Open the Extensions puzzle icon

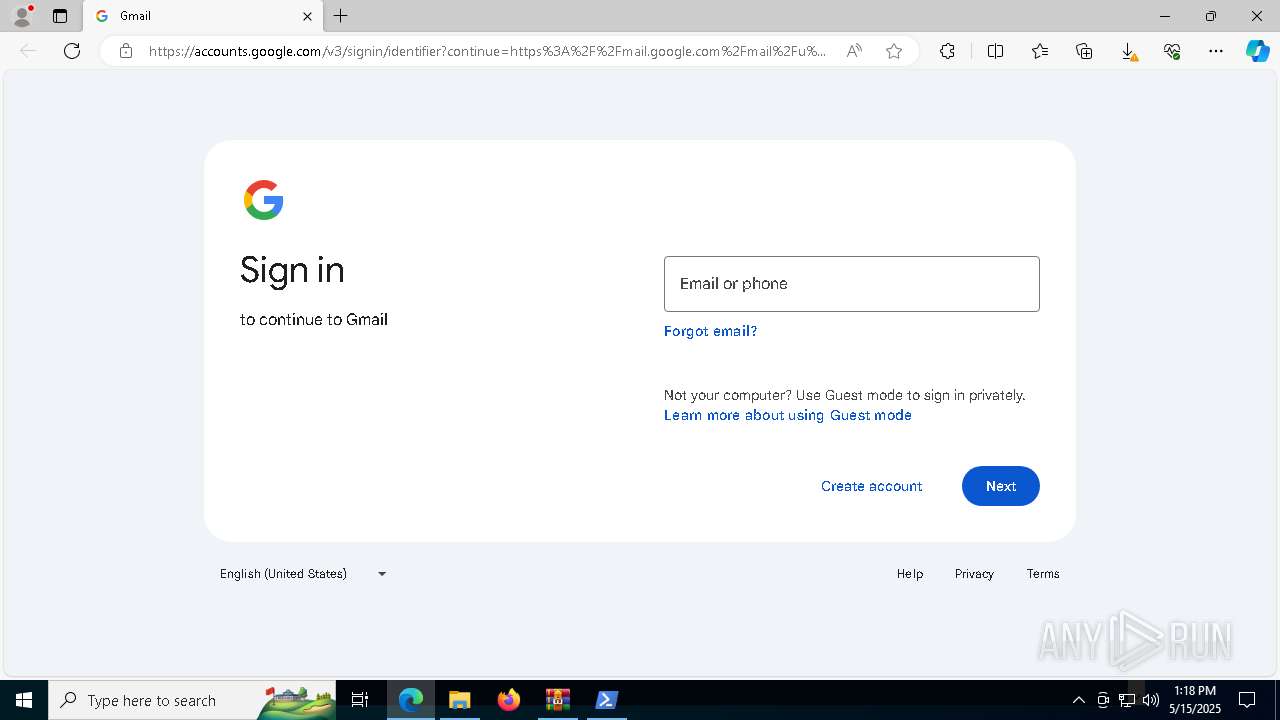947,51
